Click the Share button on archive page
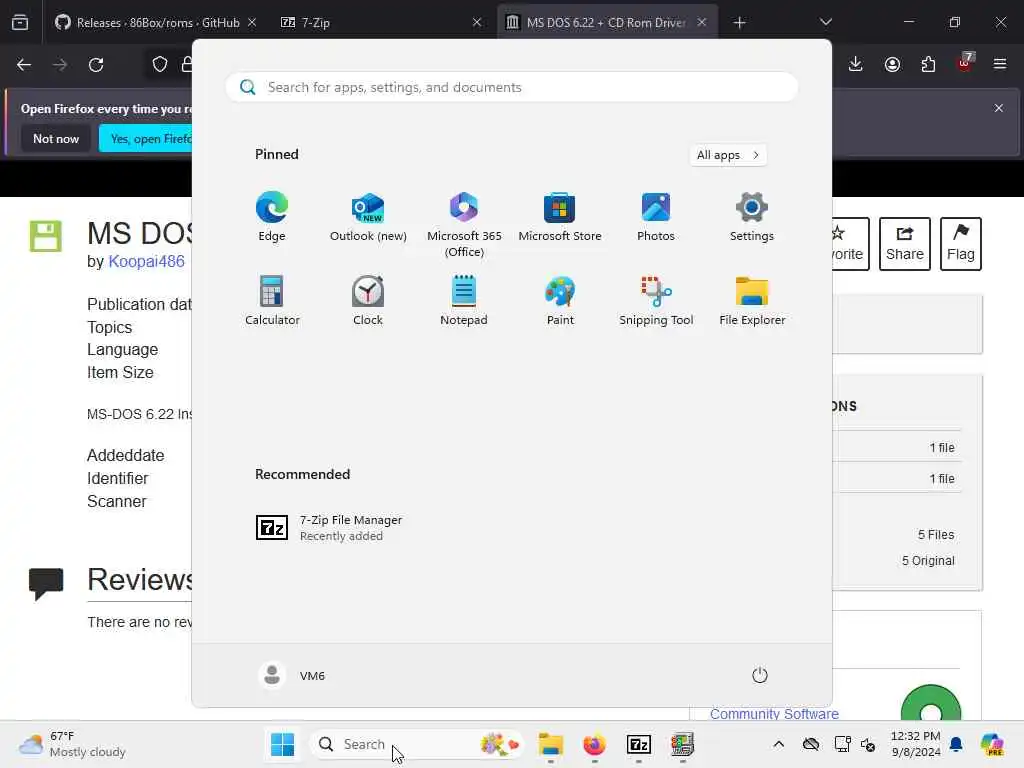This screenshot has height=768, width=1024. pos(904,244)
